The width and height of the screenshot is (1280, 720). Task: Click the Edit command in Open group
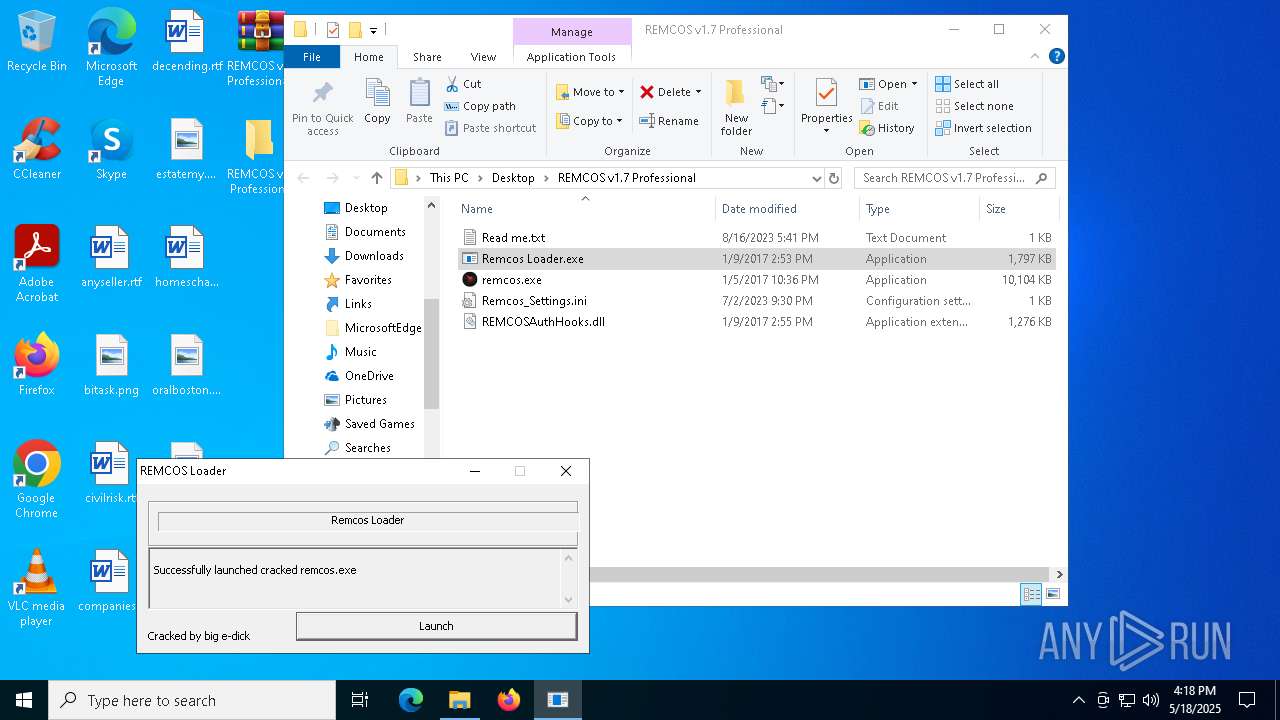tap(878, 106)
